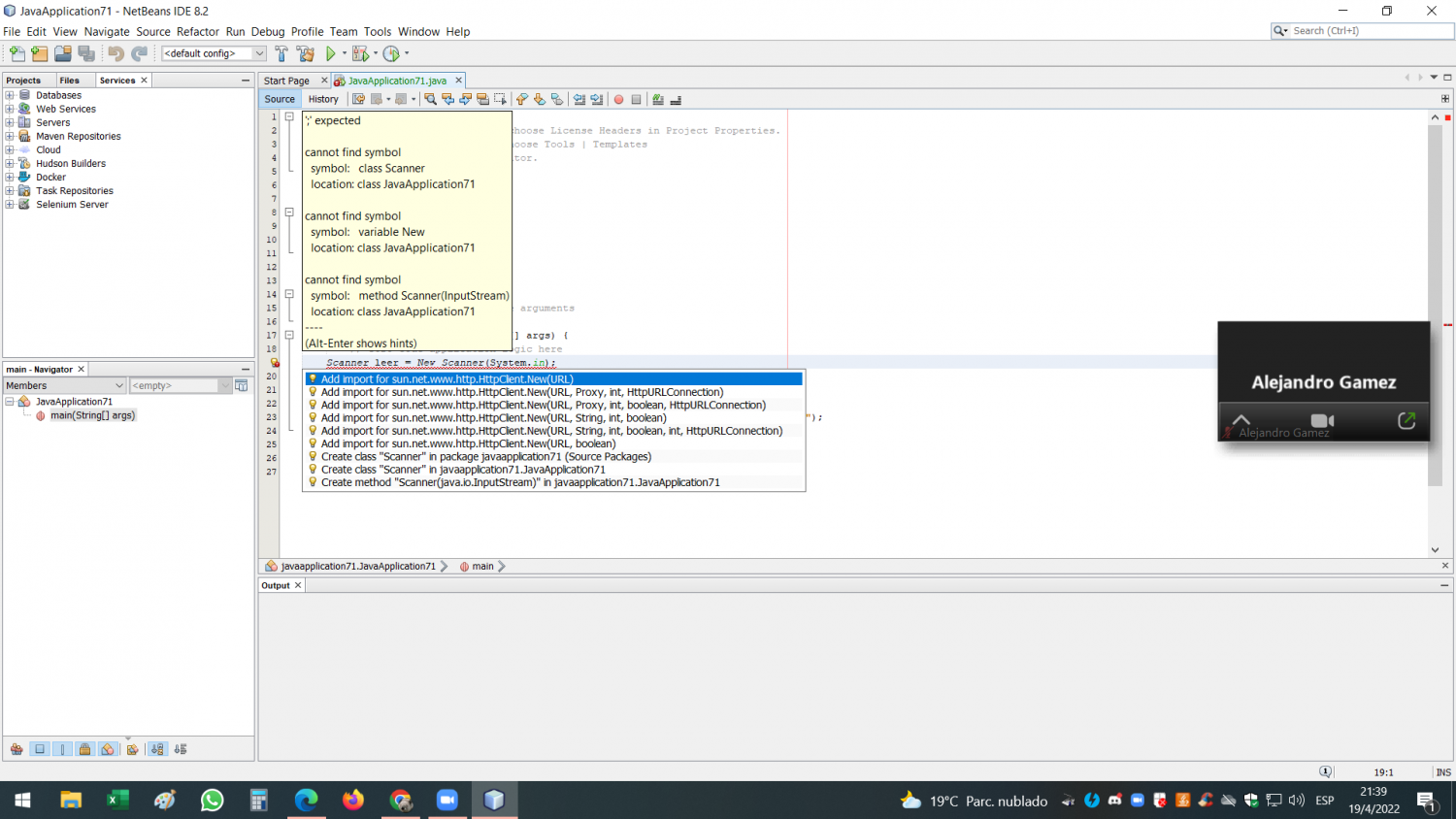Screen dimensions: 1456x819
Task: Click the Source editor view button
Action: [x=280, y=99]
